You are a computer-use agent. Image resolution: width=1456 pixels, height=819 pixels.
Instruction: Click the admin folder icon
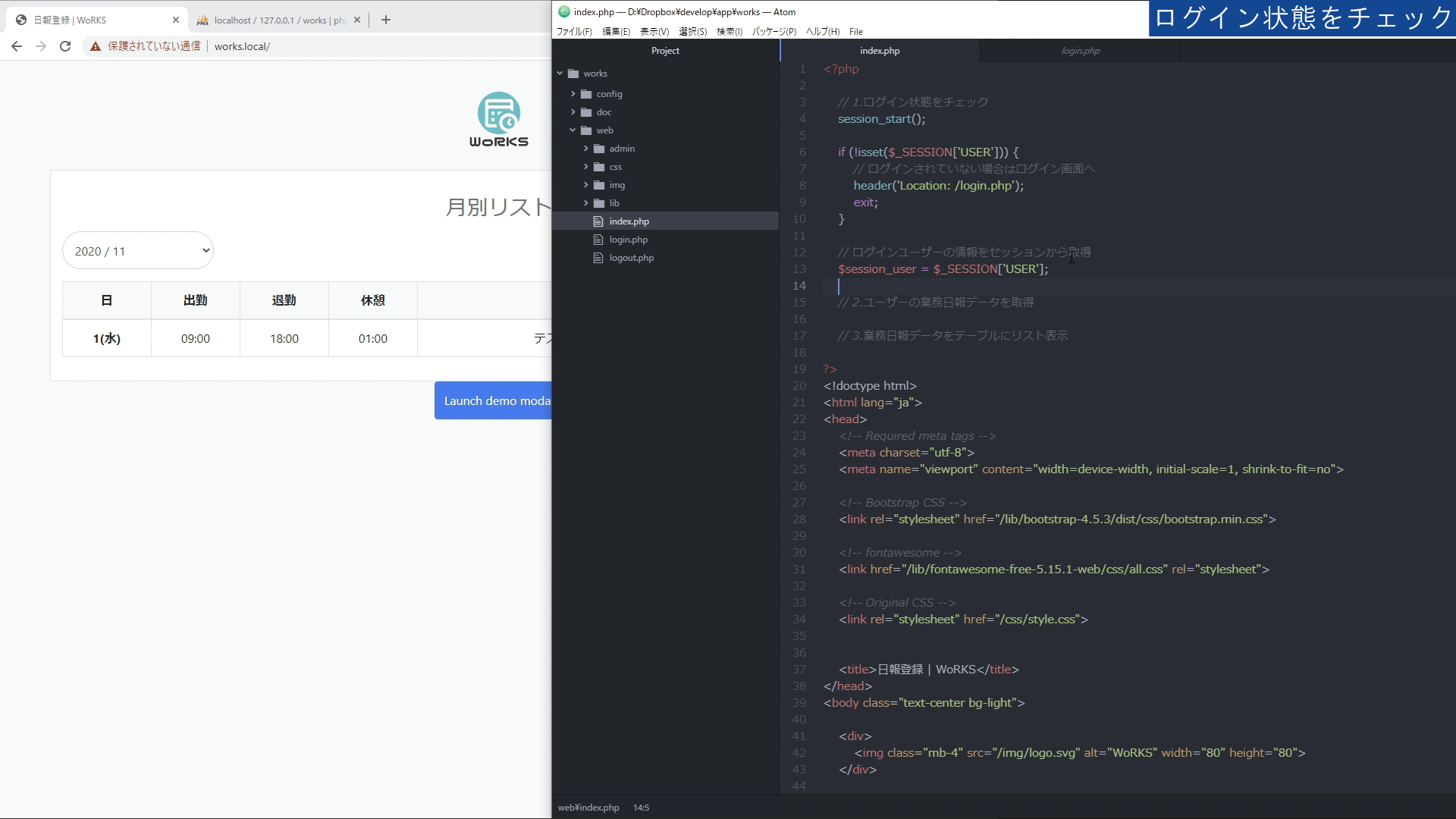click(599, 149)
